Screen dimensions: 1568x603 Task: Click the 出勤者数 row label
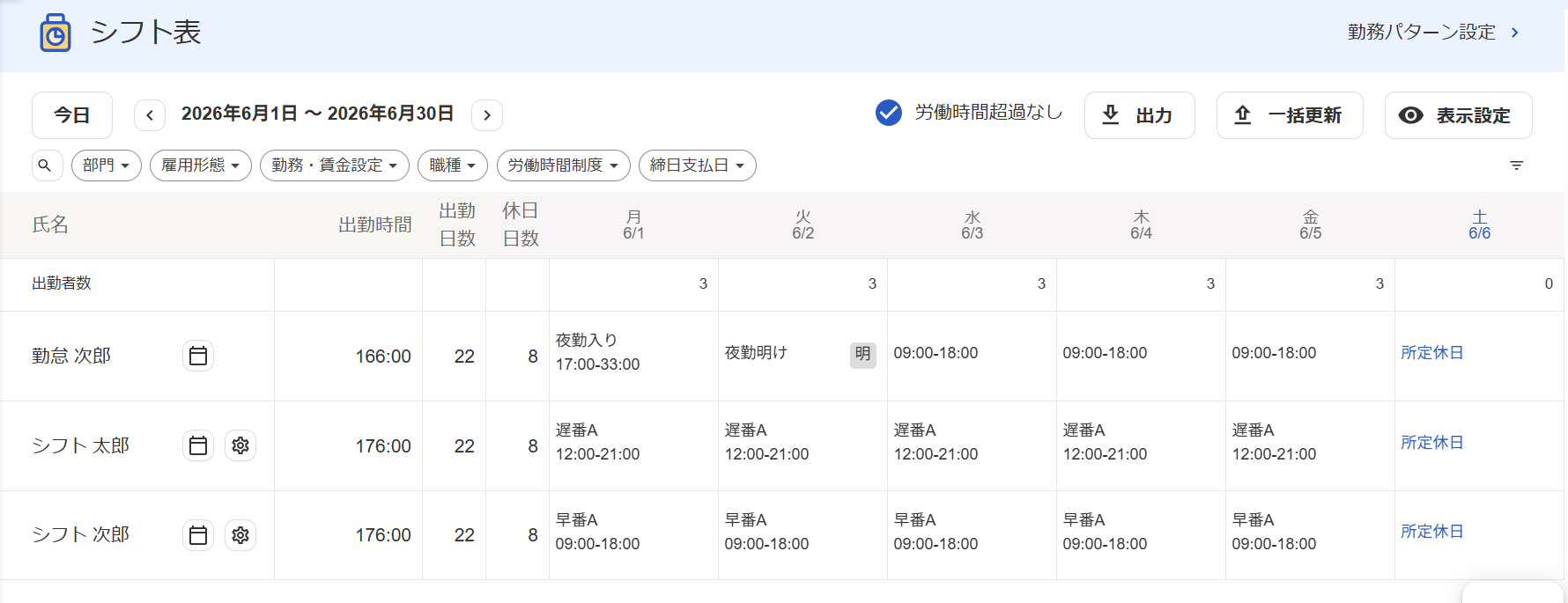point(62,283)
